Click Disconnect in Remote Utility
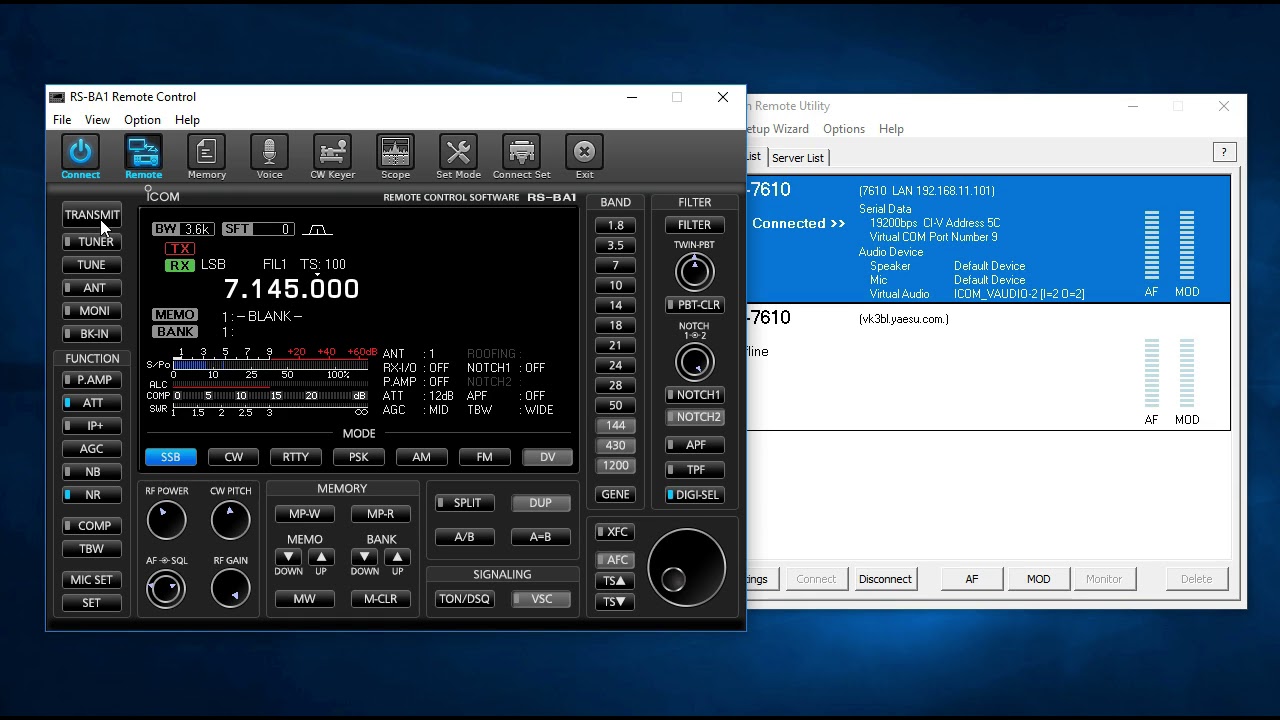The image size is (1280, 720). click(x=885, y=579)
